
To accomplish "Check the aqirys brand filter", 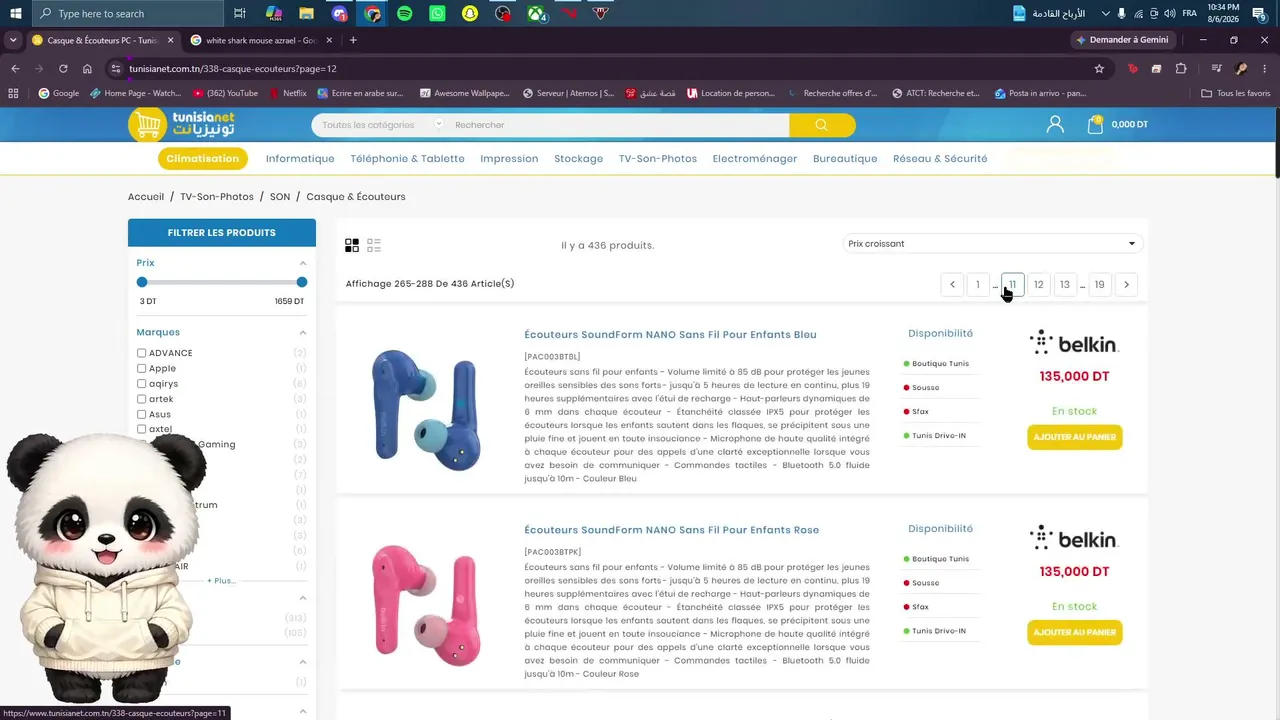I will [x=142, y=384].
